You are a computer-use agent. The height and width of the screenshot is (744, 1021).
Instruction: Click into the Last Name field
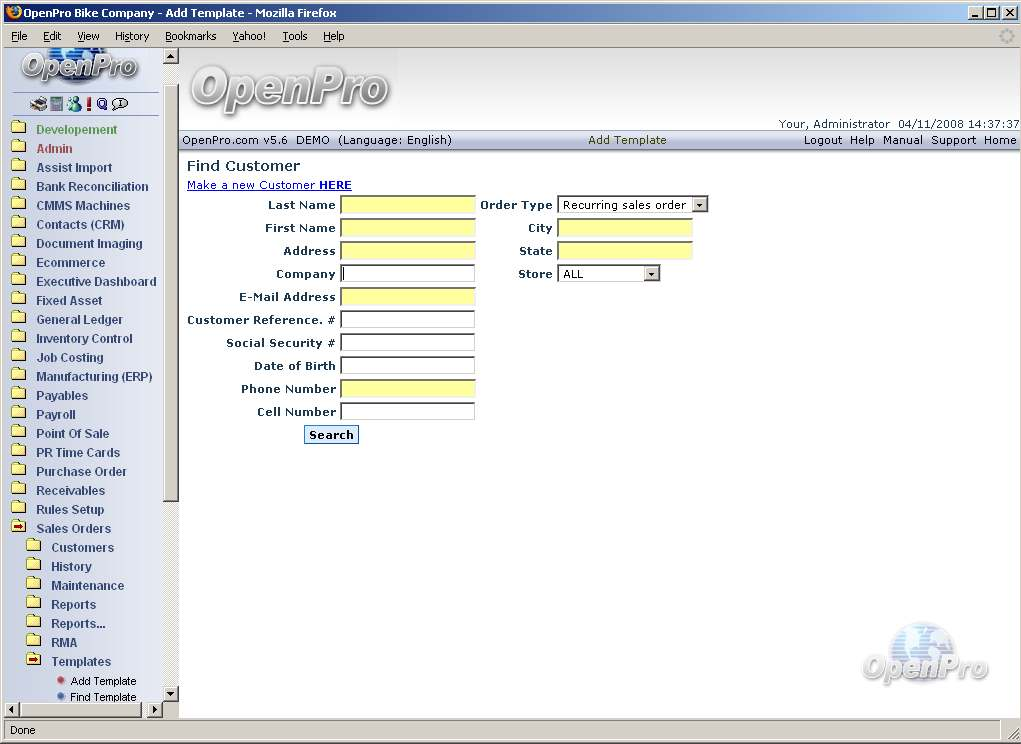(x=407, y=205)
